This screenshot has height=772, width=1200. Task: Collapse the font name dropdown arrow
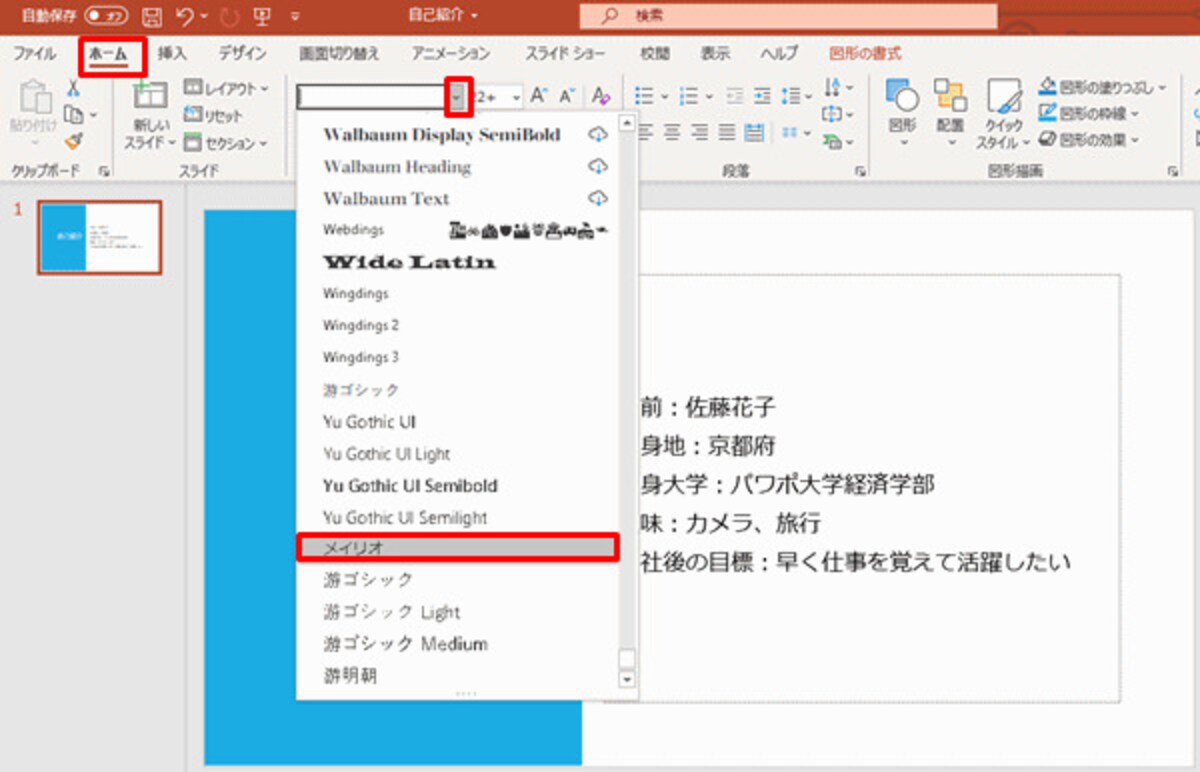pos(457,97)
